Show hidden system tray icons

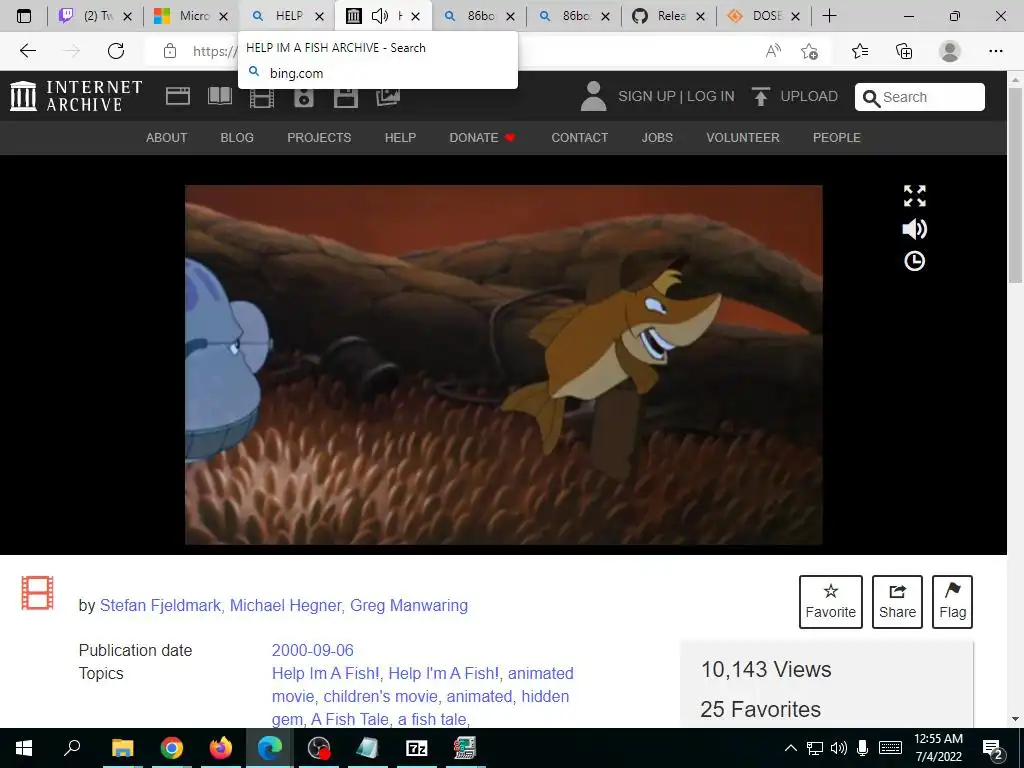[x=790, y=748]
